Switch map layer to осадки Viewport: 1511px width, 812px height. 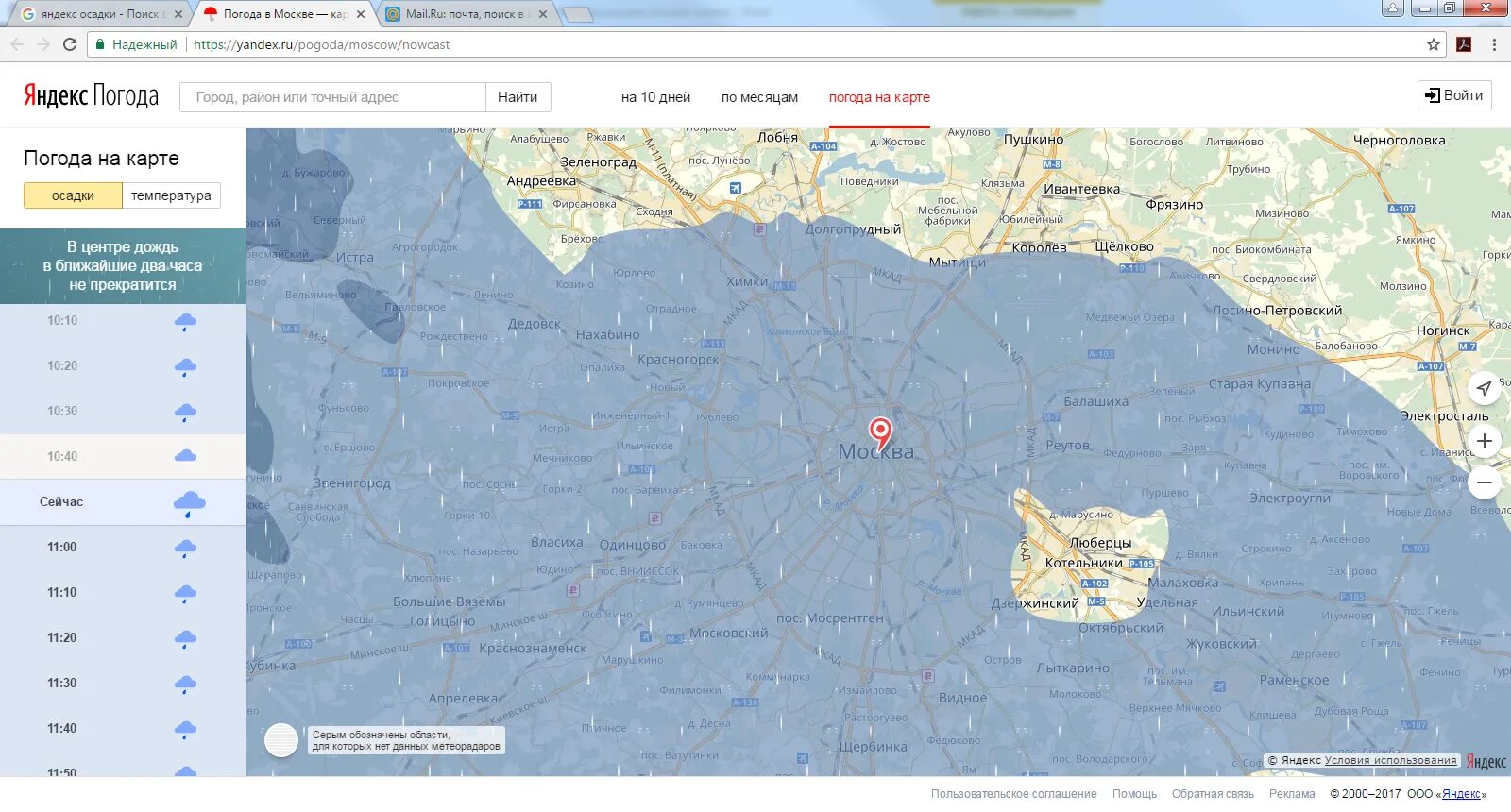(73, 195)
